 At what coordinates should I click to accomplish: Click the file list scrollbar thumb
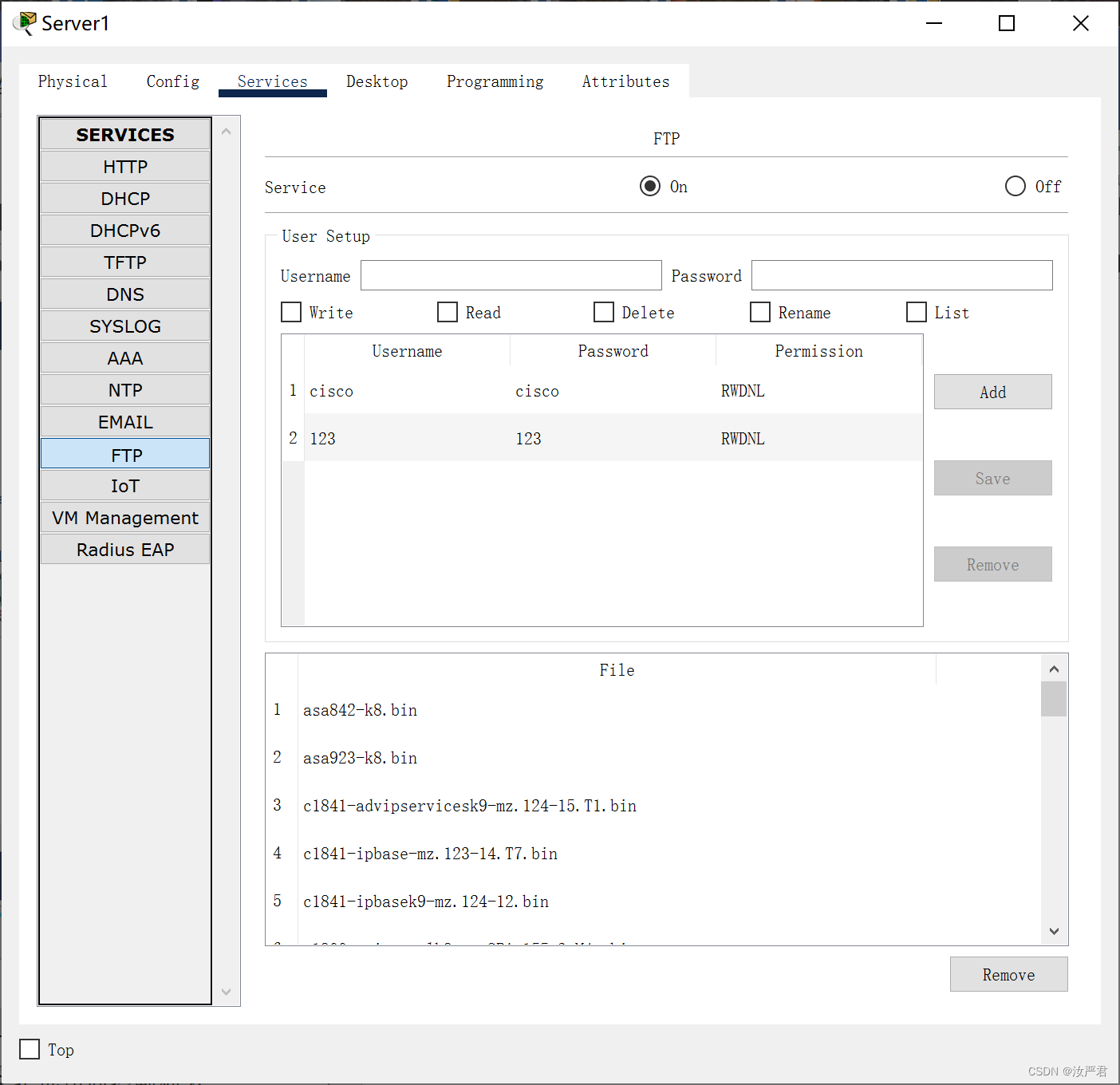pyautogui.click(x=1054, y=699)
